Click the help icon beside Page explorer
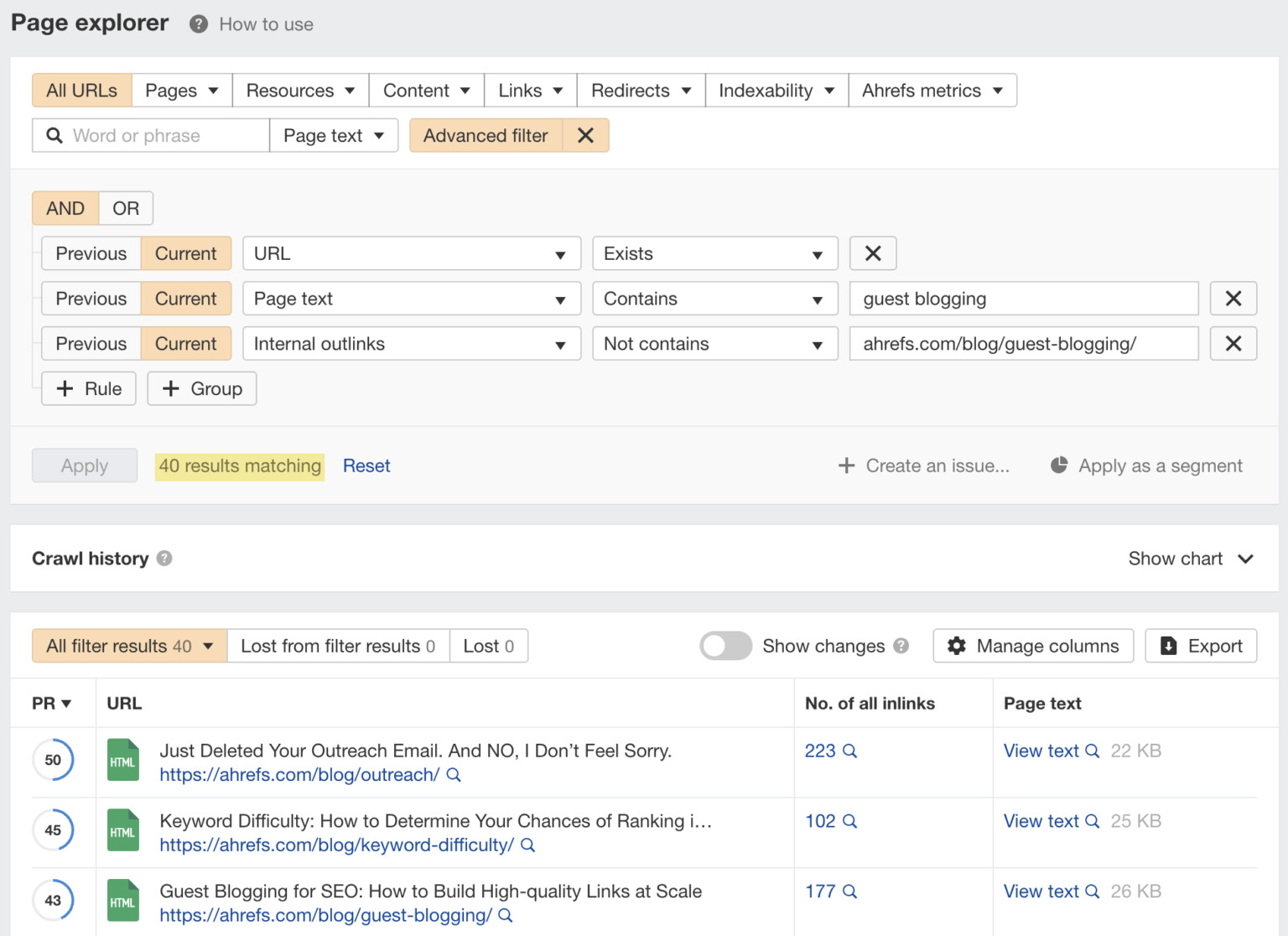This screenshot has height=936, width=1288. click(x=199, y=24)
